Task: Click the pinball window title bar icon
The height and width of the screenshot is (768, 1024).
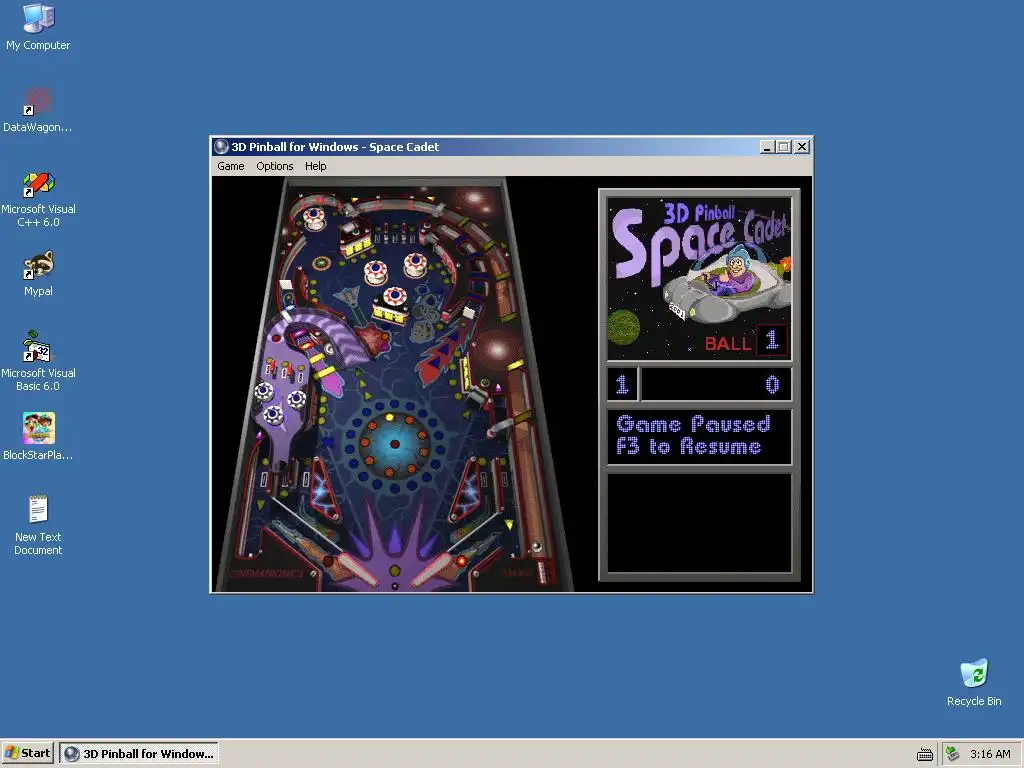Action: click(221, 147)
